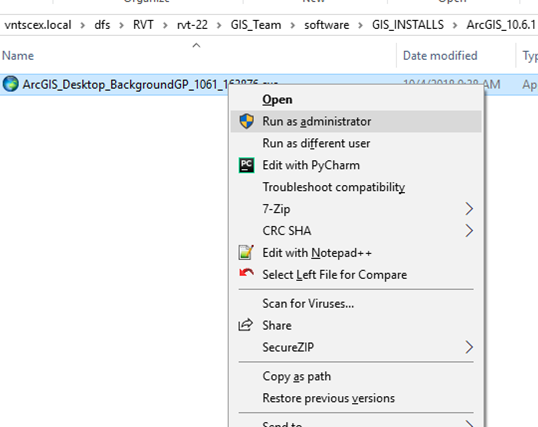Select Run as administrator
The image size is (538, 427).
[356, 121]
